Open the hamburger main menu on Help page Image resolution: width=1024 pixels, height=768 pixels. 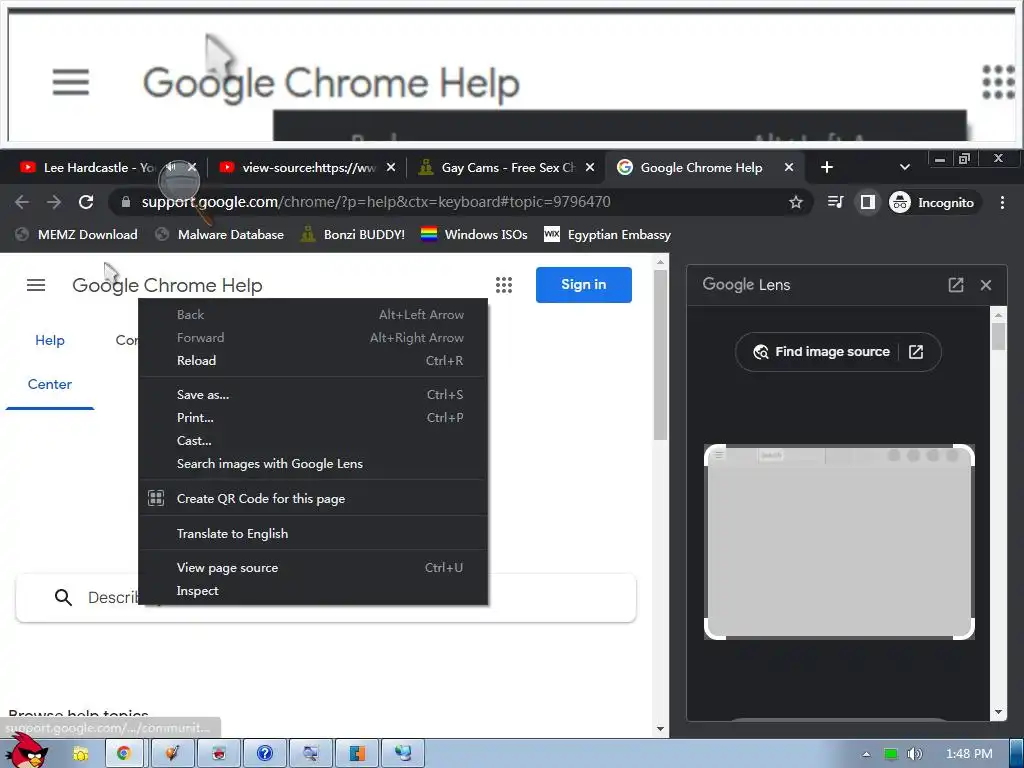point(36,285)
